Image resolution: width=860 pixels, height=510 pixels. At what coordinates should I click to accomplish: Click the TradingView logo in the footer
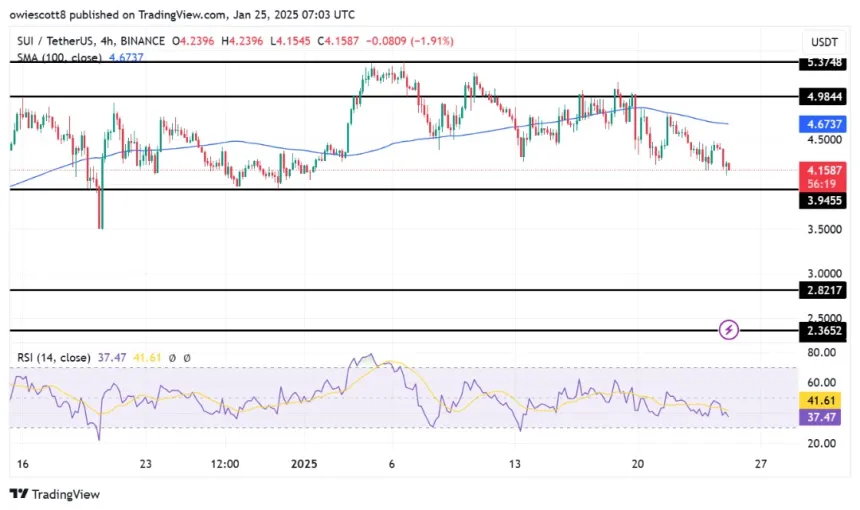click(55, 494)
